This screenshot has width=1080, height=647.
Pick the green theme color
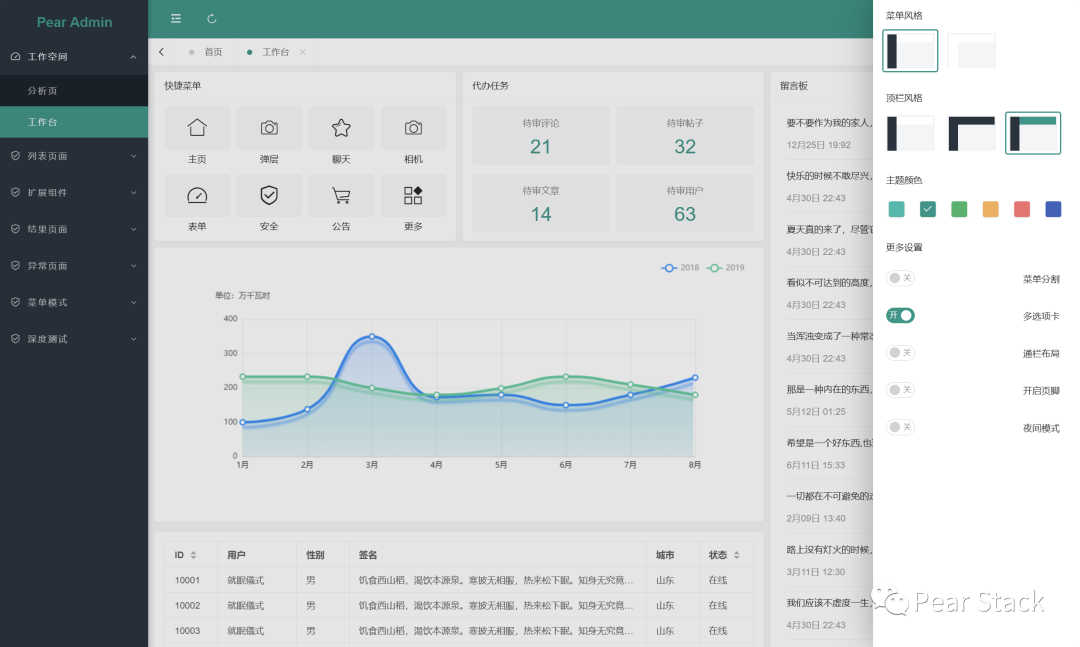pyautogui.click(x=959, y=209)
